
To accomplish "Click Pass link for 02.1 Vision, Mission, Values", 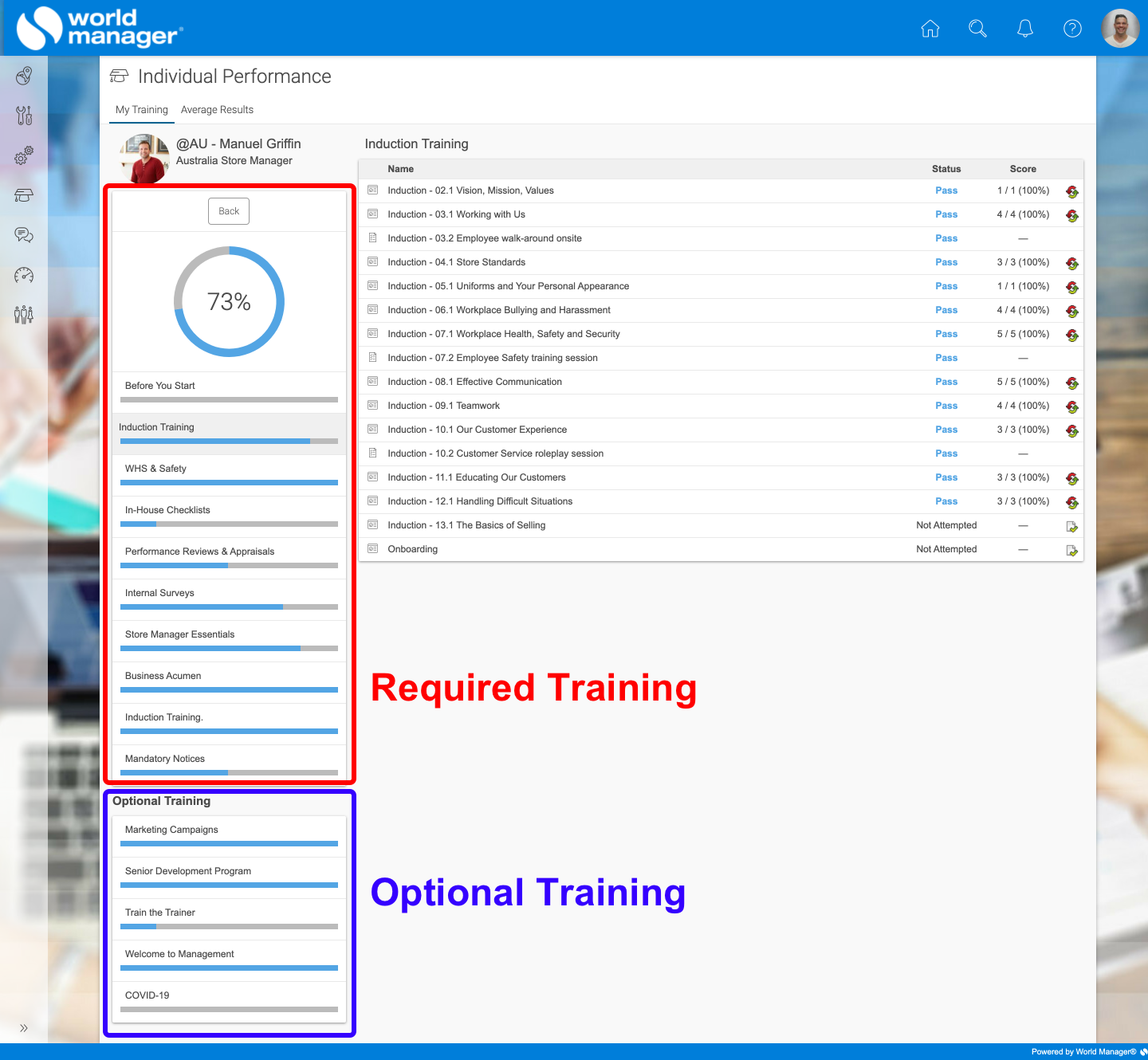I will coord(946,190).
